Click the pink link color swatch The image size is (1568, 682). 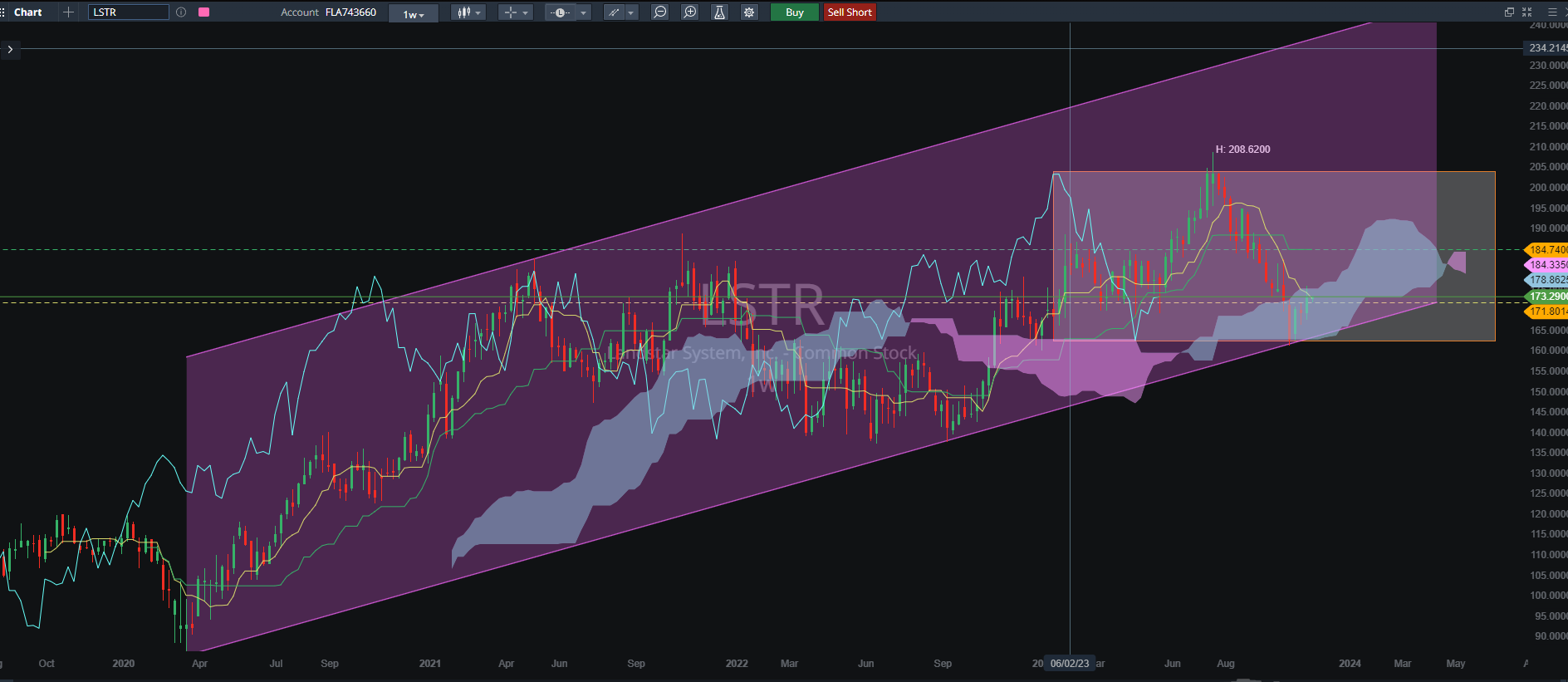click(x=204, y=12)
